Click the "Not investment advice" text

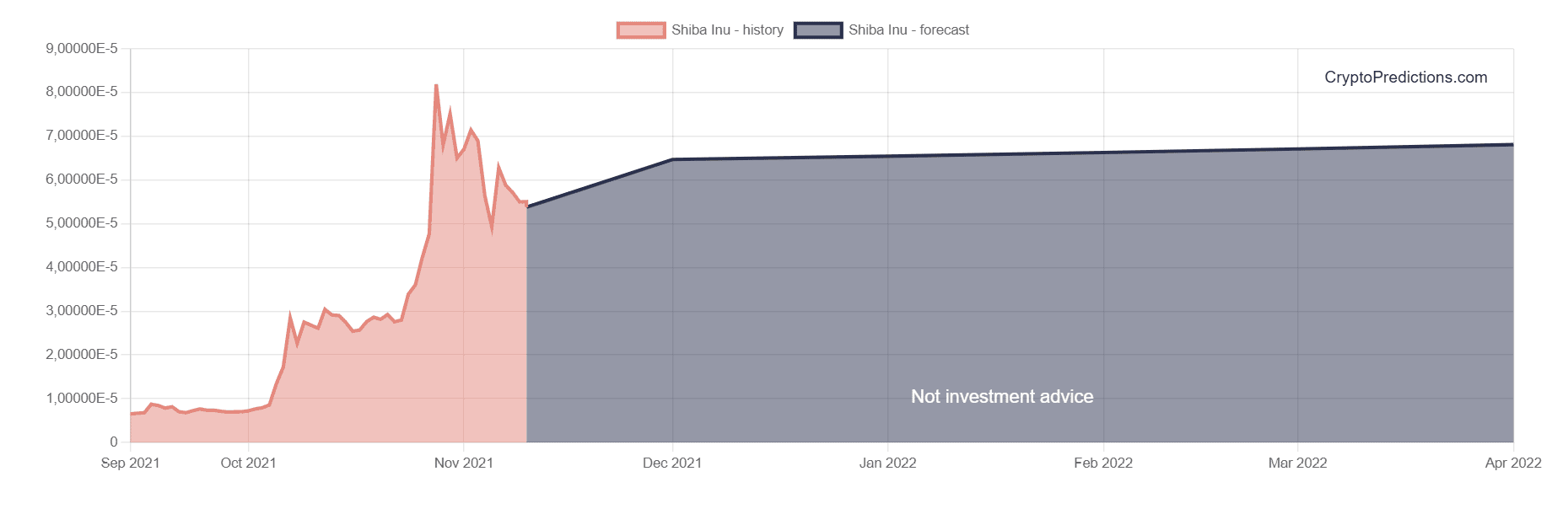[1002, 397]
